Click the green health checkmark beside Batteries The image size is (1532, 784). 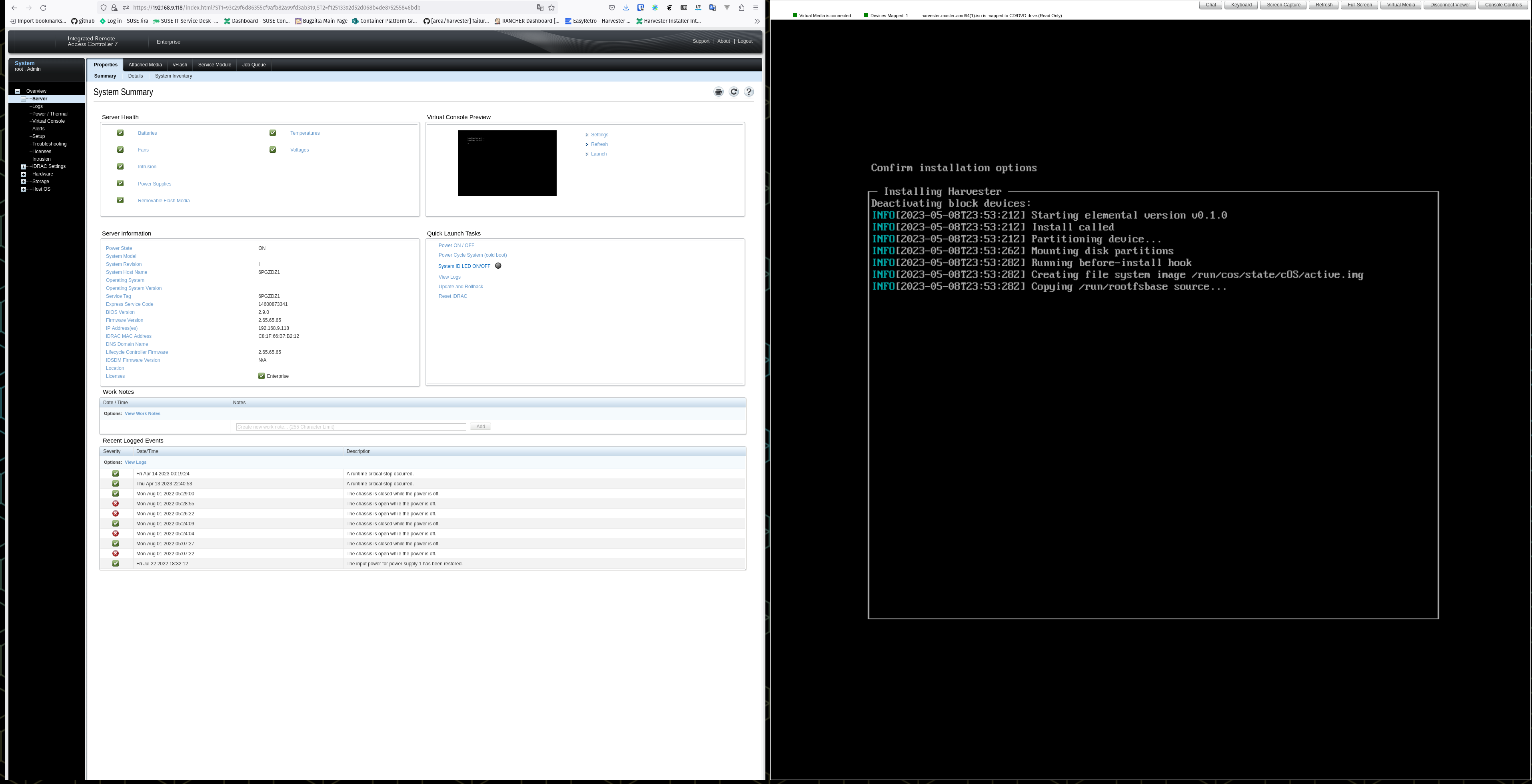120,133
